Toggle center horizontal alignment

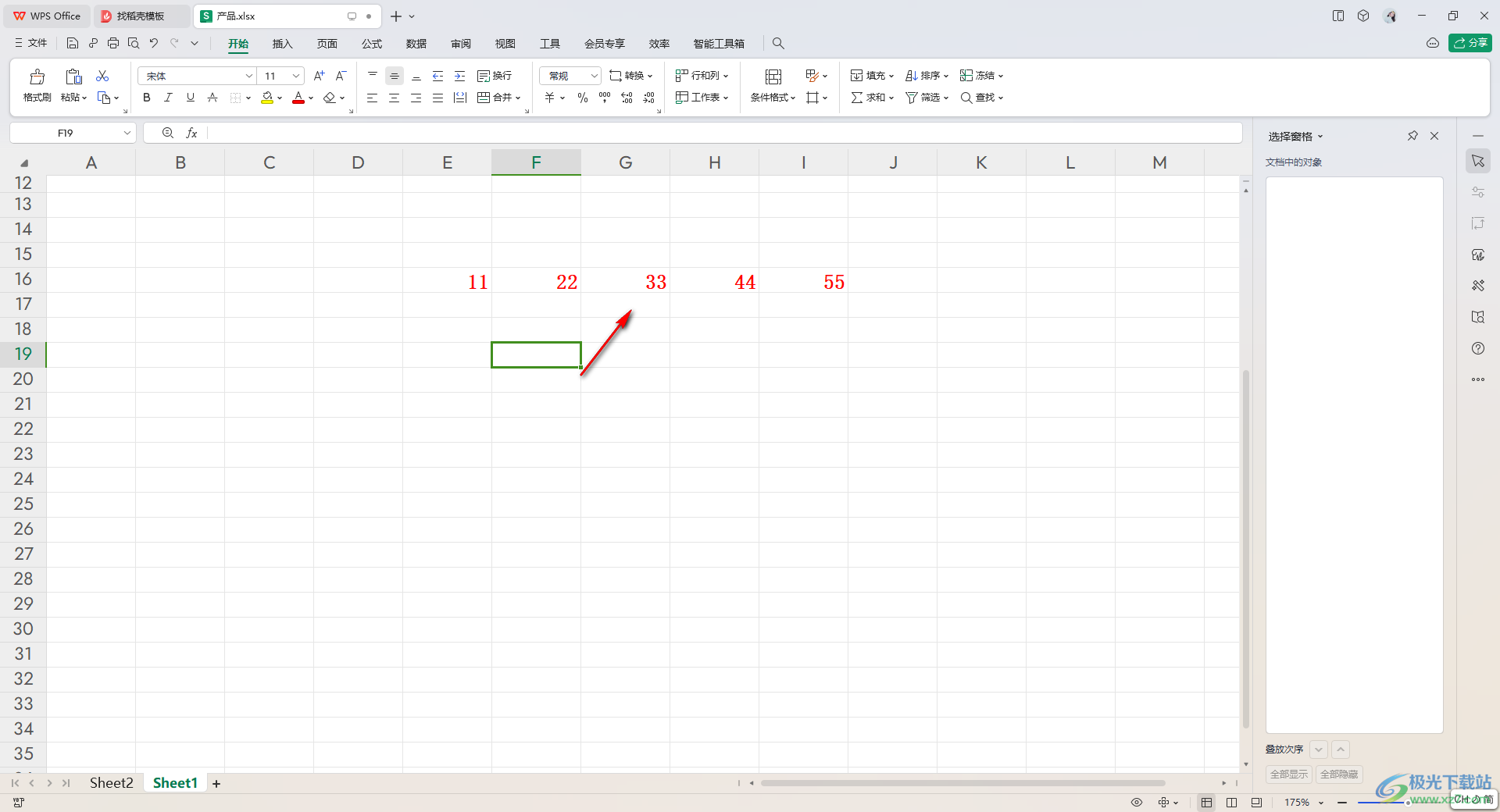pyautogui.click(x=395, y=98)
